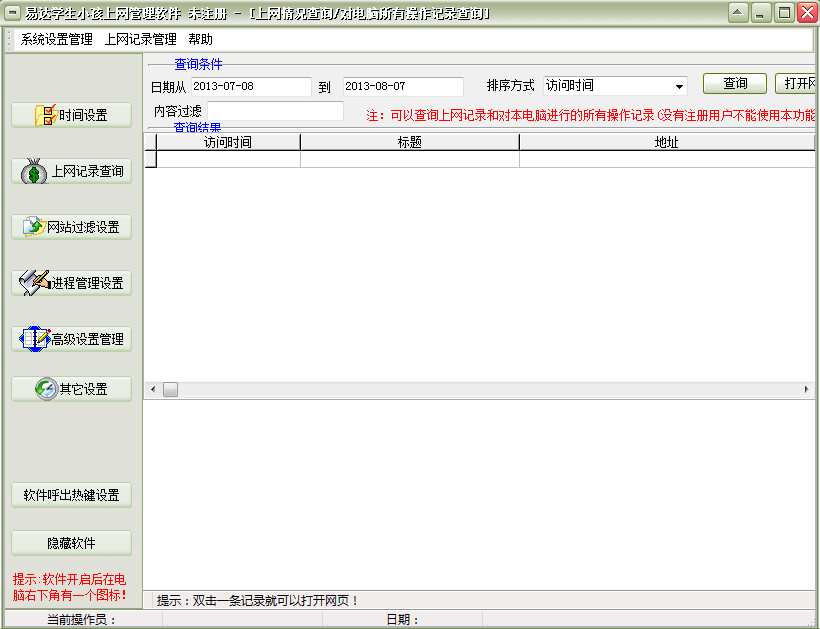The width and height of the screenshot is (820, 629).
Task: Open 高级设置管理 panel
Action: (x=70, y=338)
